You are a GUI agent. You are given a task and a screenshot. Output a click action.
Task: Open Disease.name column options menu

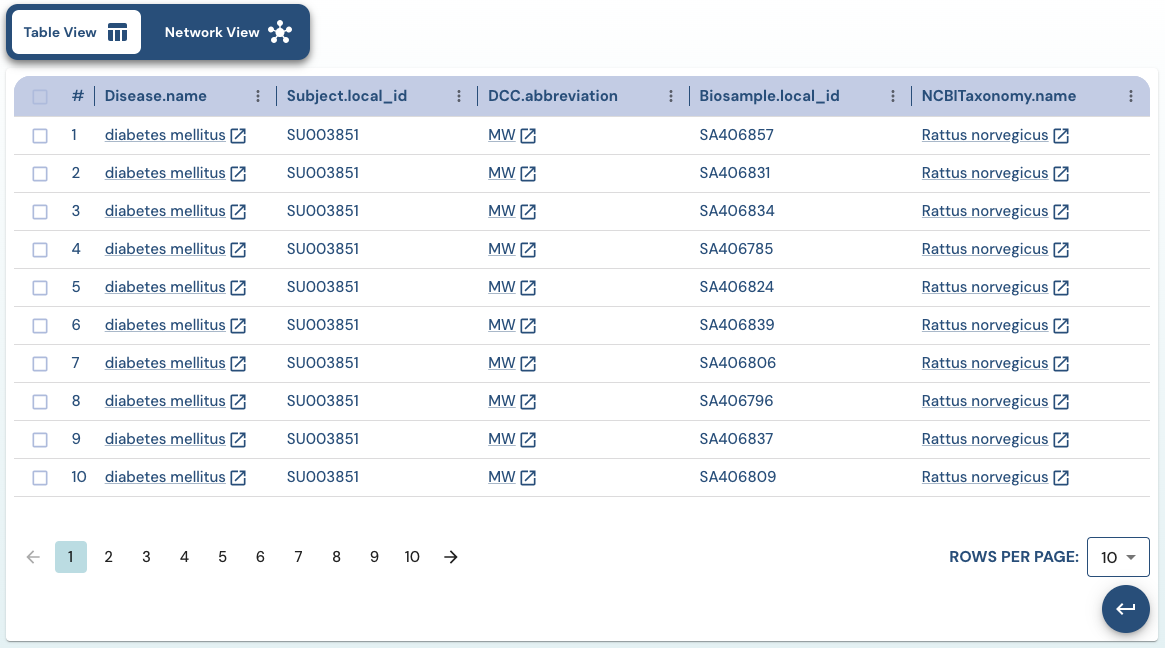pos(258,97)
